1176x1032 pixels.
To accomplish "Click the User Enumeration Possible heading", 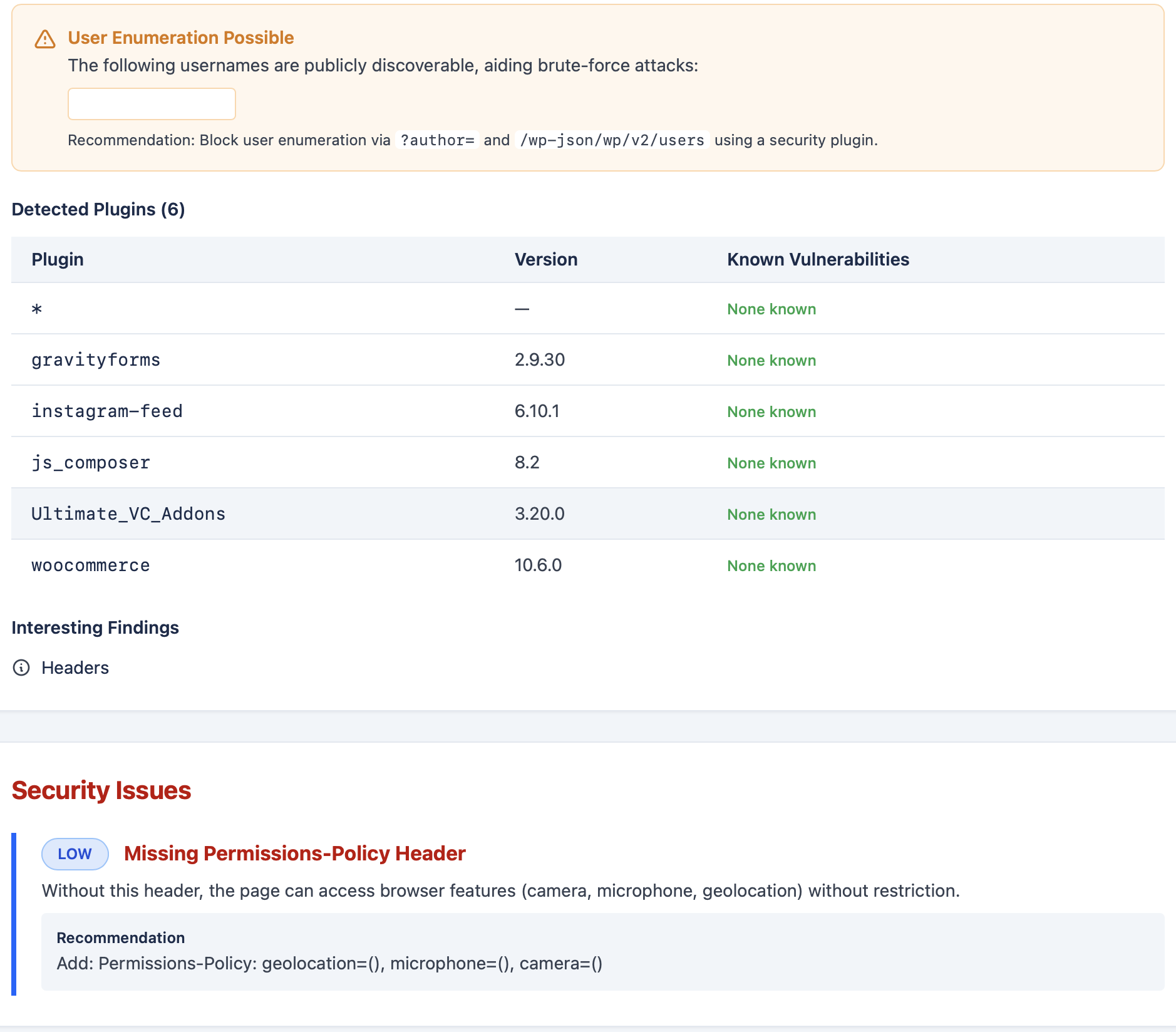I will coord(181,38).
